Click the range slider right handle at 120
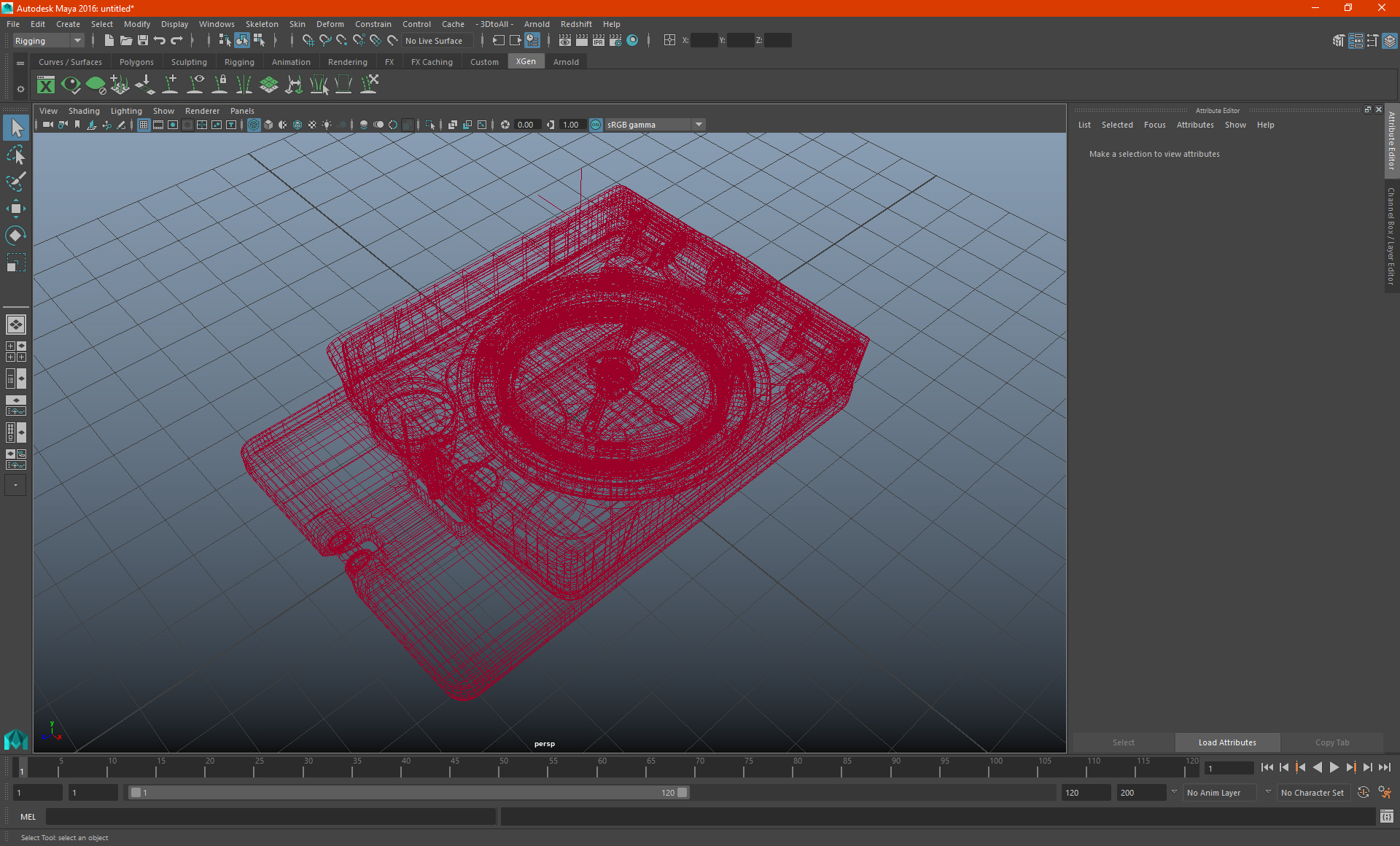Screen dimensions: 1400x846 tap(682, 793)
